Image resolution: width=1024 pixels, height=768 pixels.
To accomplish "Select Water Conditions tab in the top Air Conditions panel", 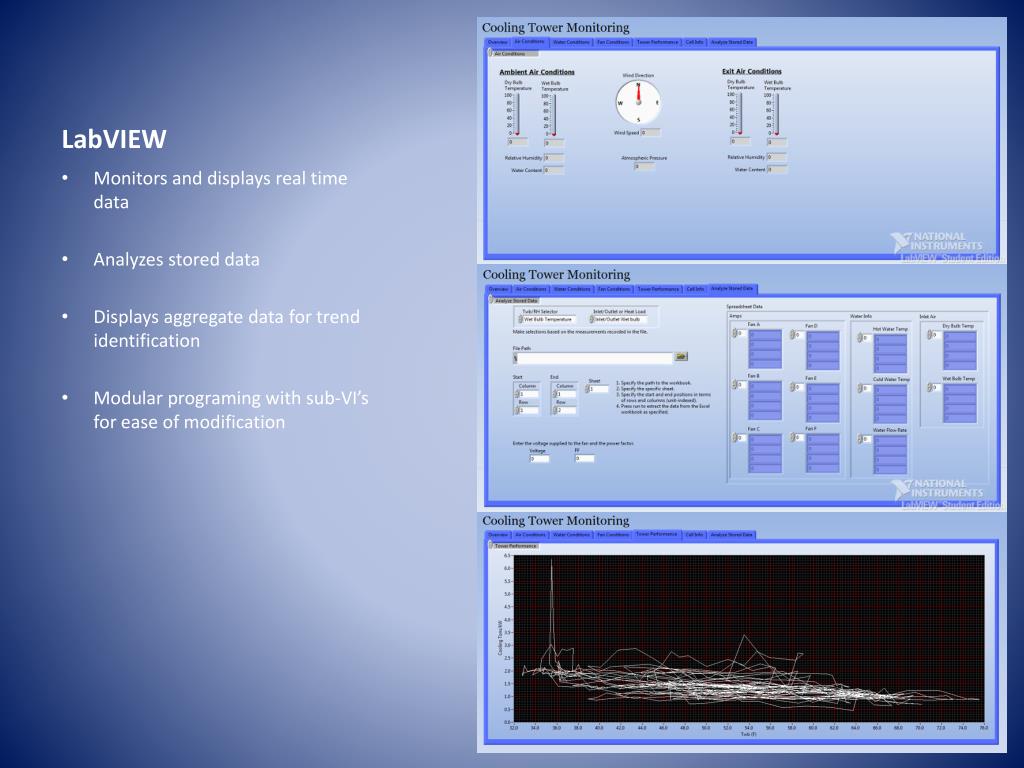I will (571, 42).
